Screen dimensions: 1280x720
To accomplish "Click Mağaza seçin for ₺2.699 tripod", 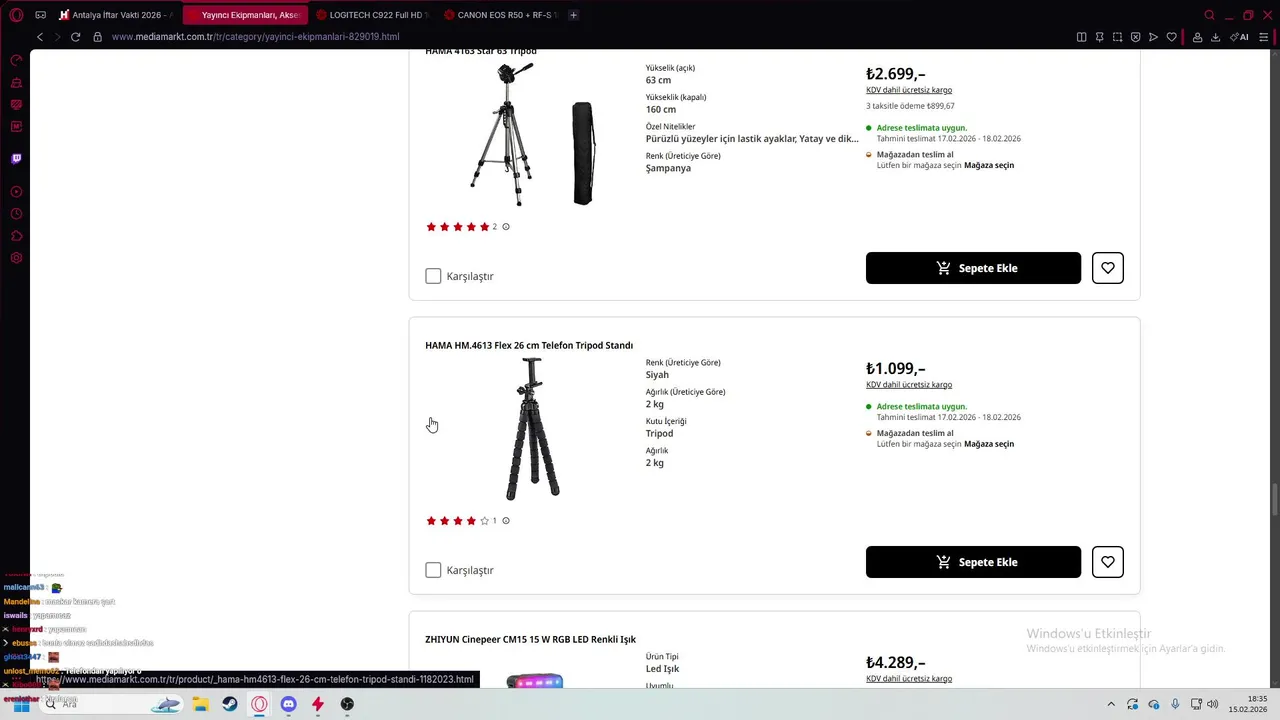I will 989,165.
